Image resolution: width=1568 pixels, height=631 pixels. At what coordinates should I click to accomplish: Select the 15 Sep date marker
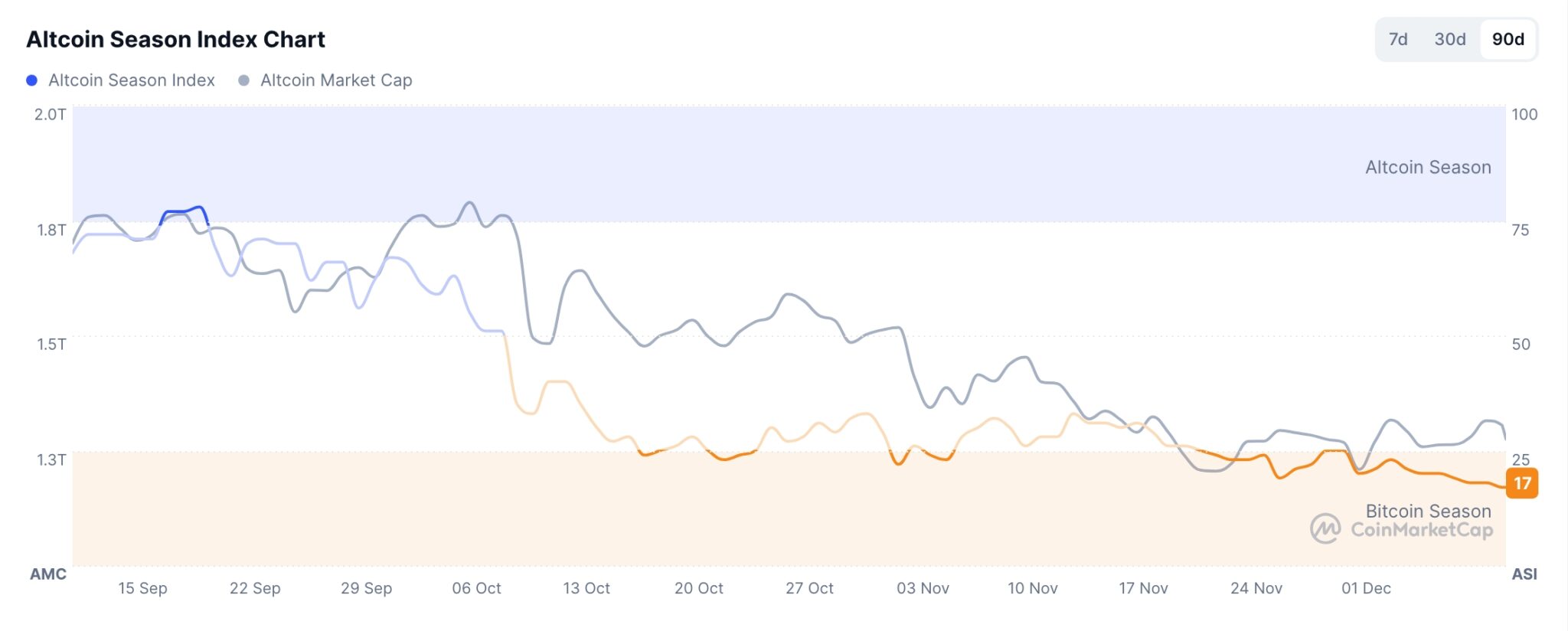tap(142, 588)
